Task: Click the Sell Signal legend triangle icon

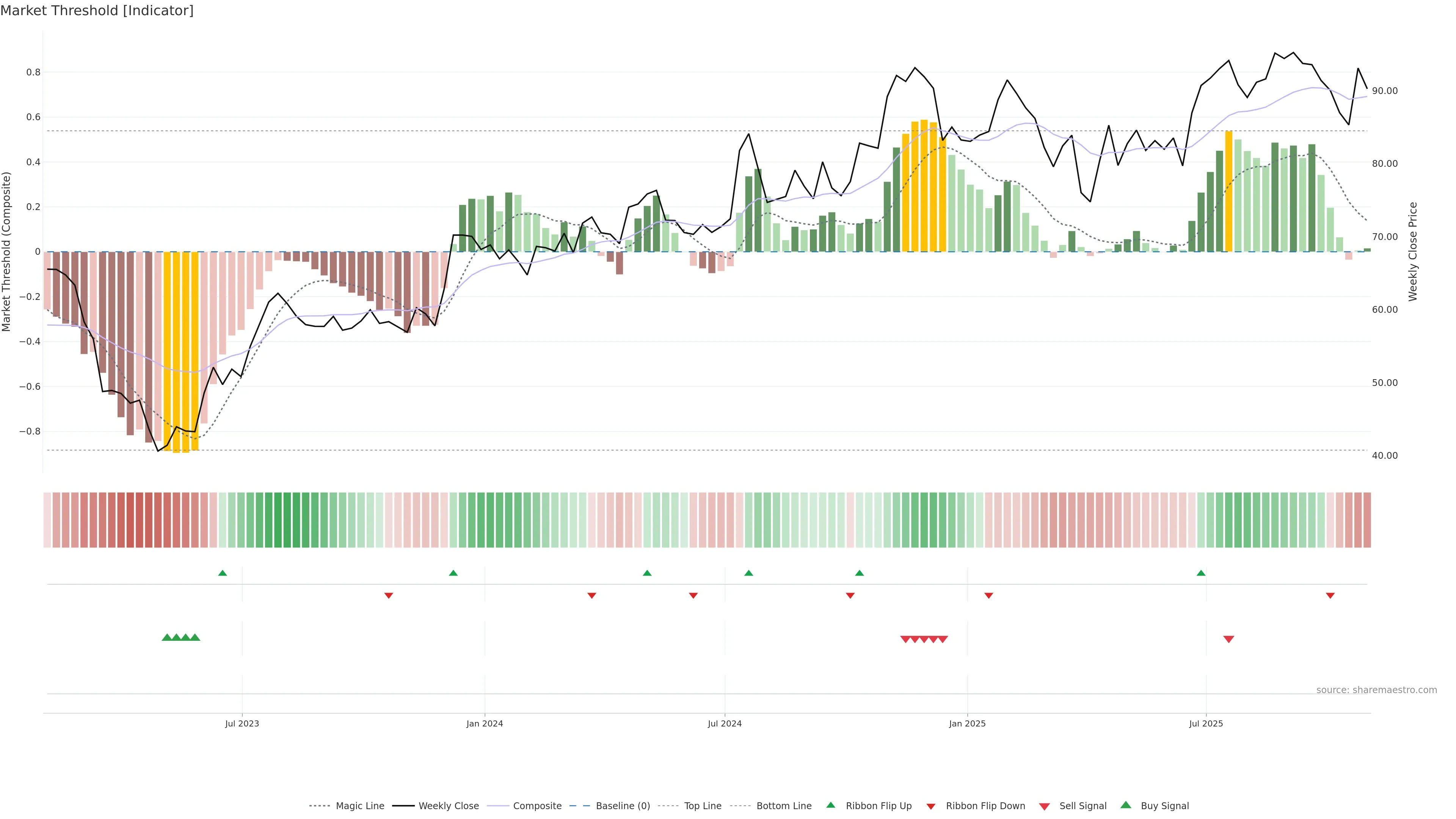Action: [x=1044, y=806]
